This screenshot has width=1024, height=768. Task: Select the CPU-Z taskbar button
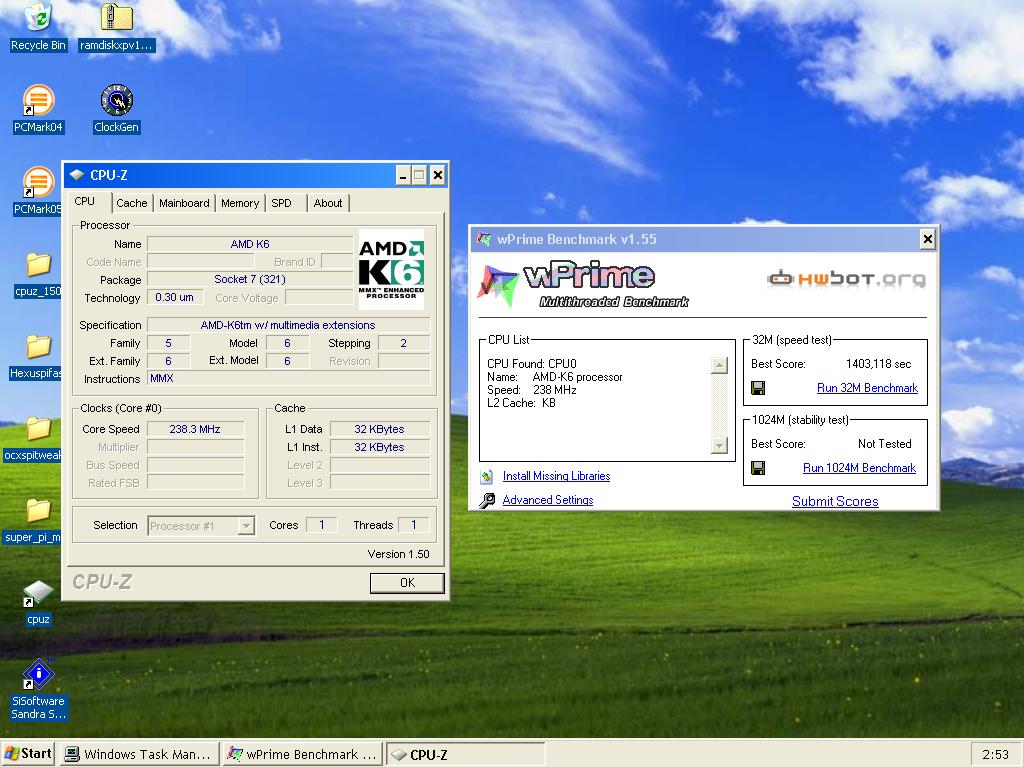[x=466, y=754]
